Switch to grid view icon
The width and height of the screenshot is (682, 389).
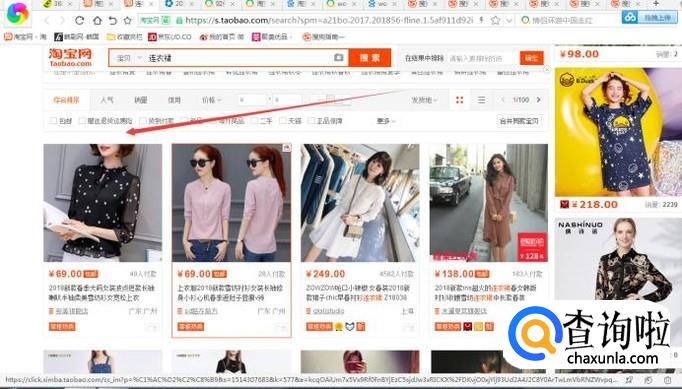click(x=459, y=100)
